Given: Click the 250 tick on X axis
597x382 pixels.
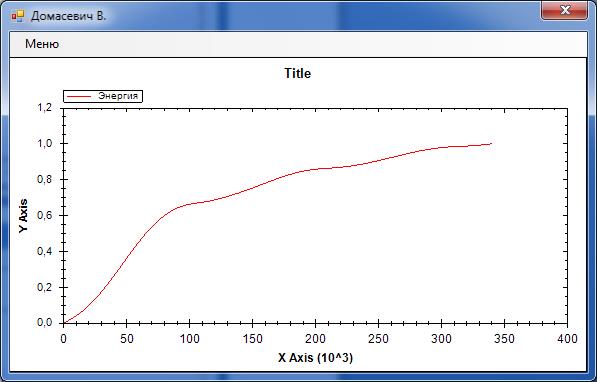Looking at the screenshot, I should point(378,339).
